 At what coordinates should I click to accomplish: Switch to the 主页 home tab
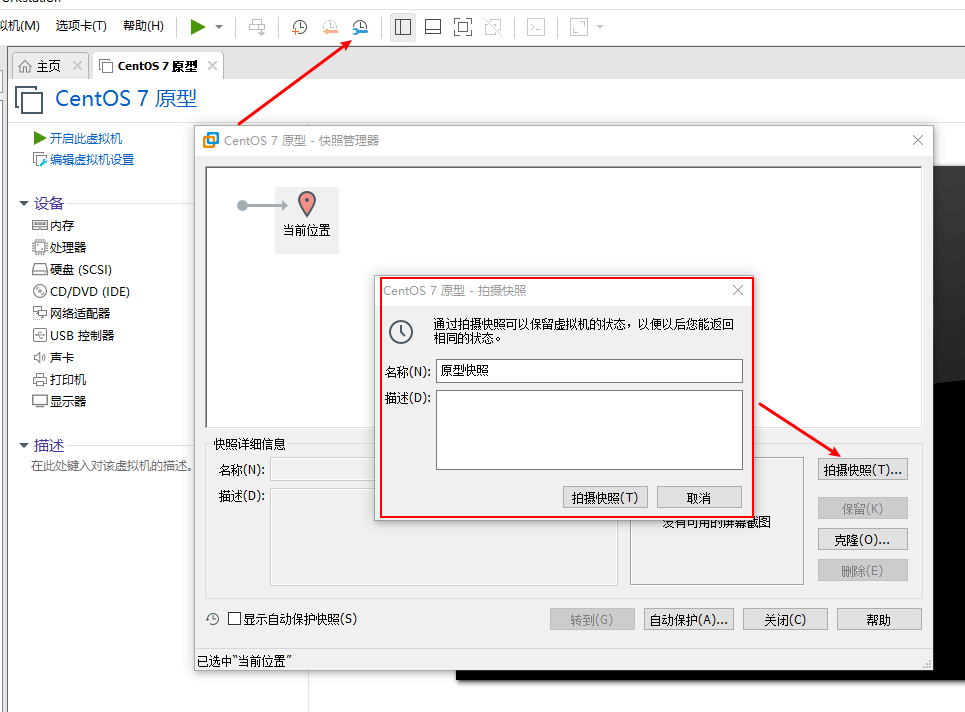pos(41,66)
